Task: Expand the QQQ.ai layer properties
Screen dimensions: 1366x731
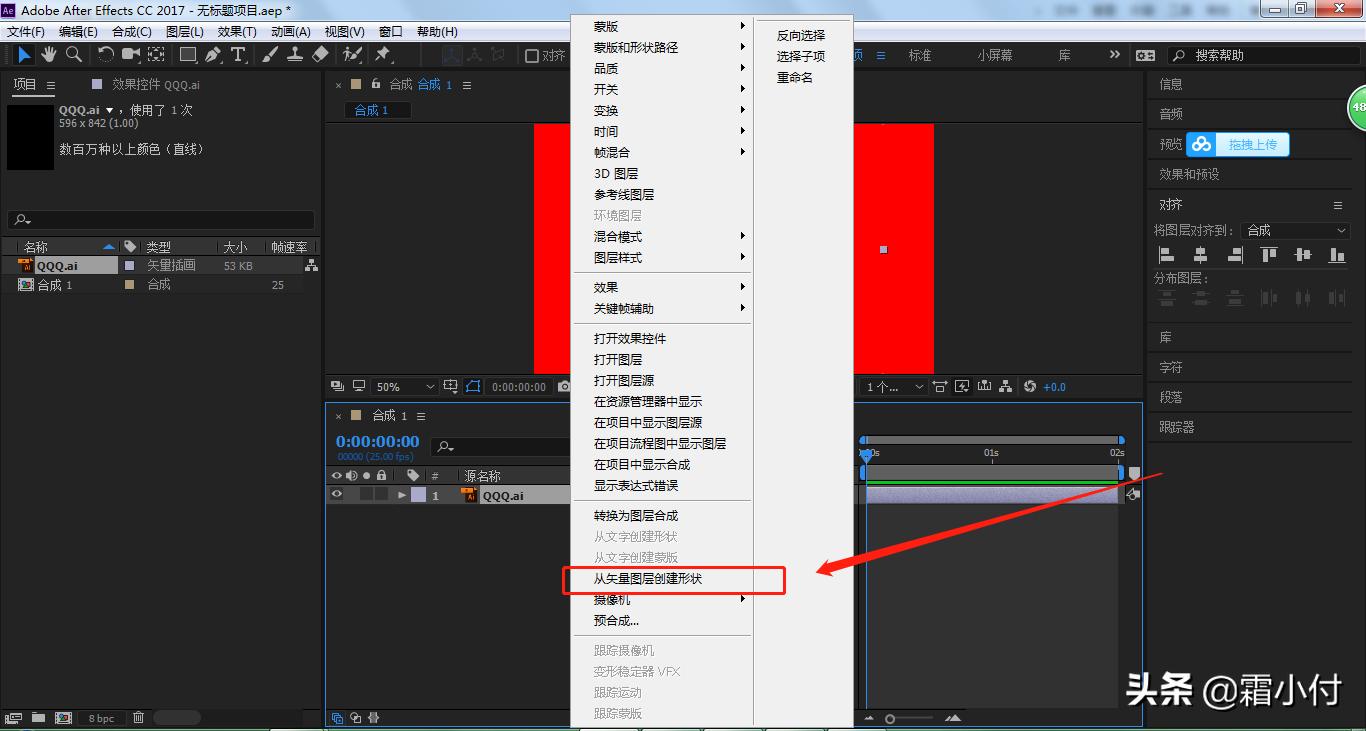Action: click(402, 493)
